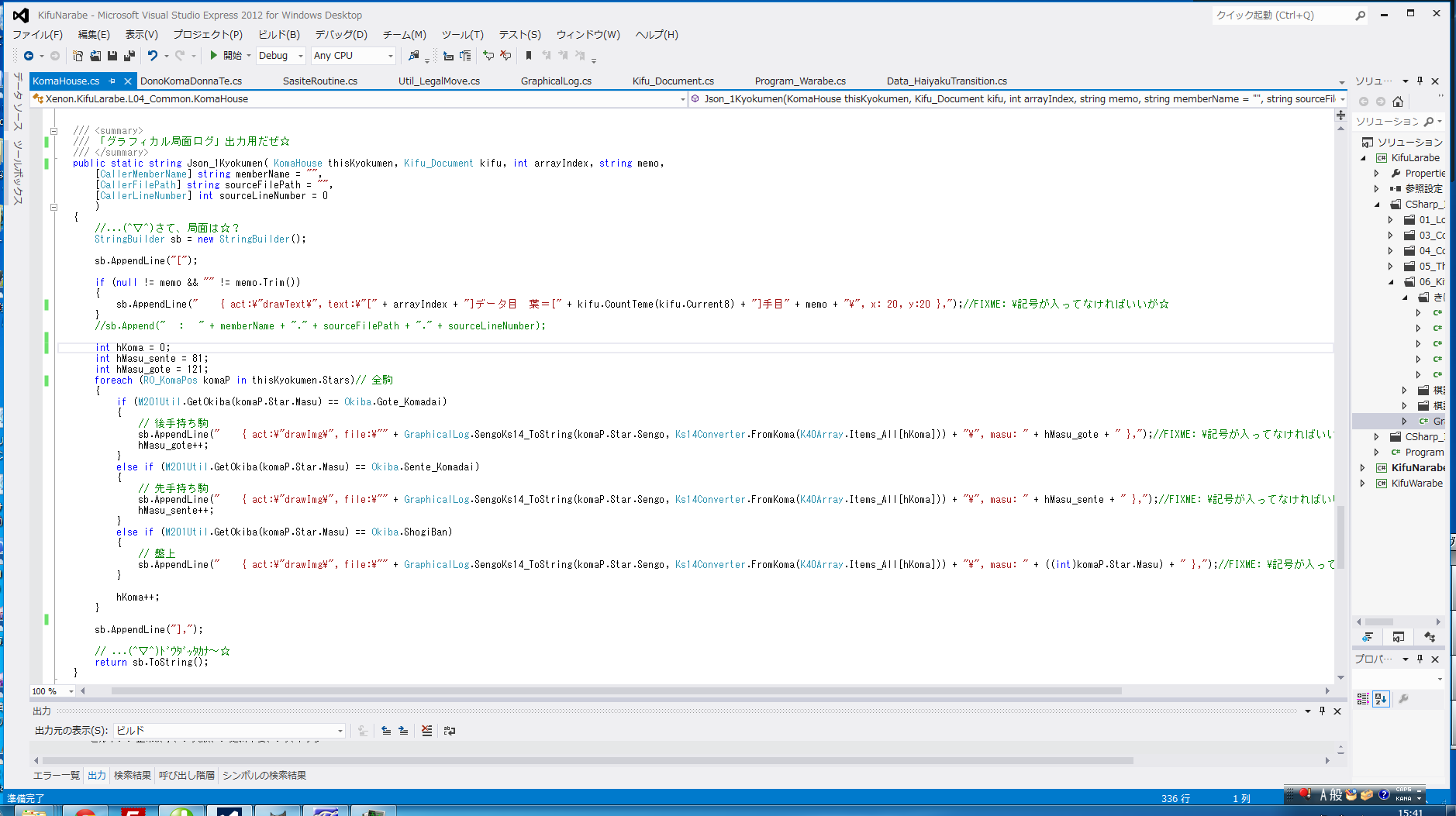This screenshot has height=816, width=1456.
Task: Click the Undo arrow icon
Action: [153, 56]
